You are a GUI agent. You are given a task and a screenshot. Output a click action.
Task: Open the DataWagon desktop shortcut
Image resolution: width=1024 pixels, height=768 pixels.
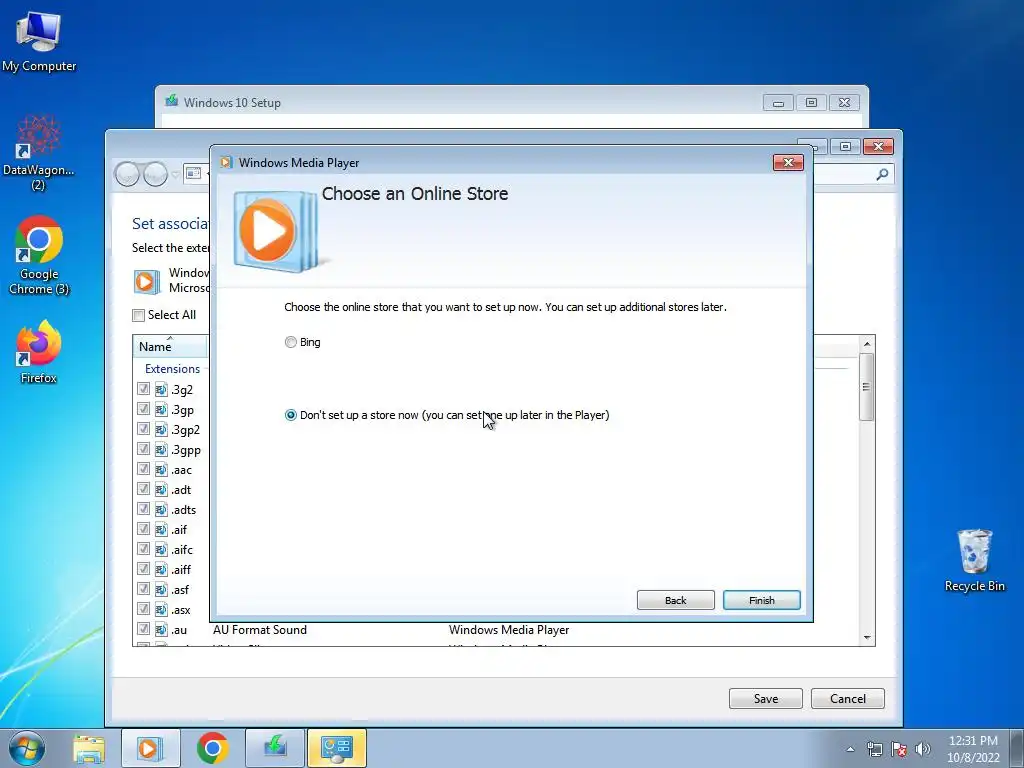[39, 152]
